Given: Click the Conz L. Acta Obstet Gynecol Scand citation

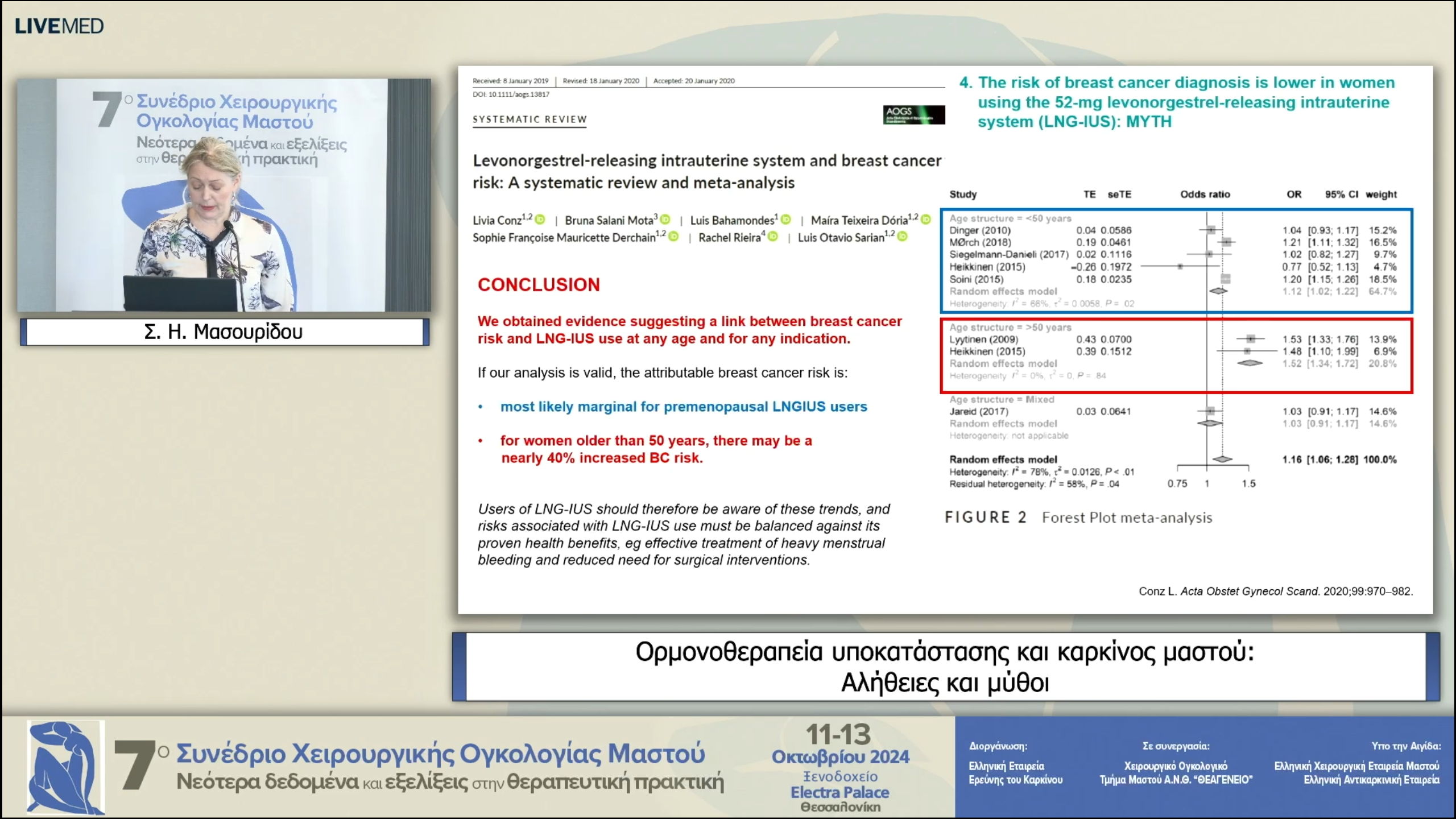Looking at the screenshot, I should (x=1276, y=591).
